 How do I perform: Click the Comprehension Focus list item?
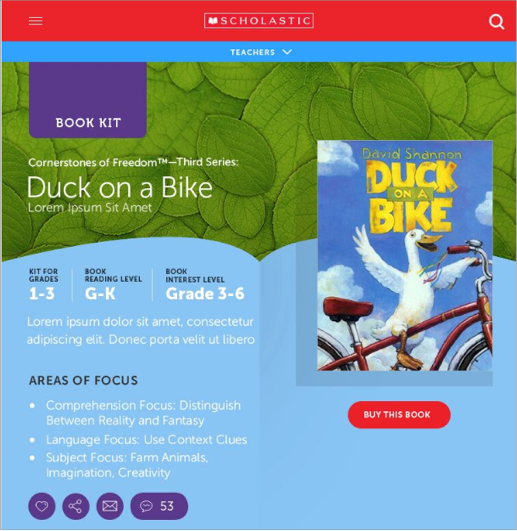pyautogui.click(x=144, y=413)
